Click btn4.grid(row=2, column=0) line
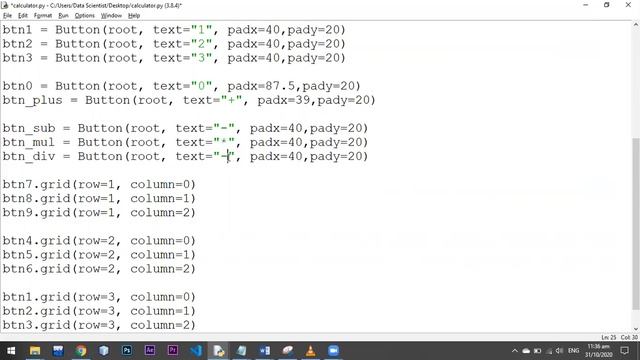Image resolution: width=640 pixels, height=360 pixels. (x=99, y=241)
